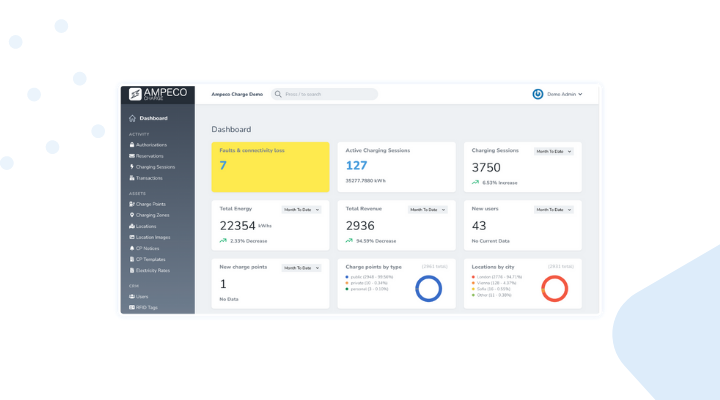Click the trend arrow under Total Revenue
The image size is (720, 400).
[349, 241]
